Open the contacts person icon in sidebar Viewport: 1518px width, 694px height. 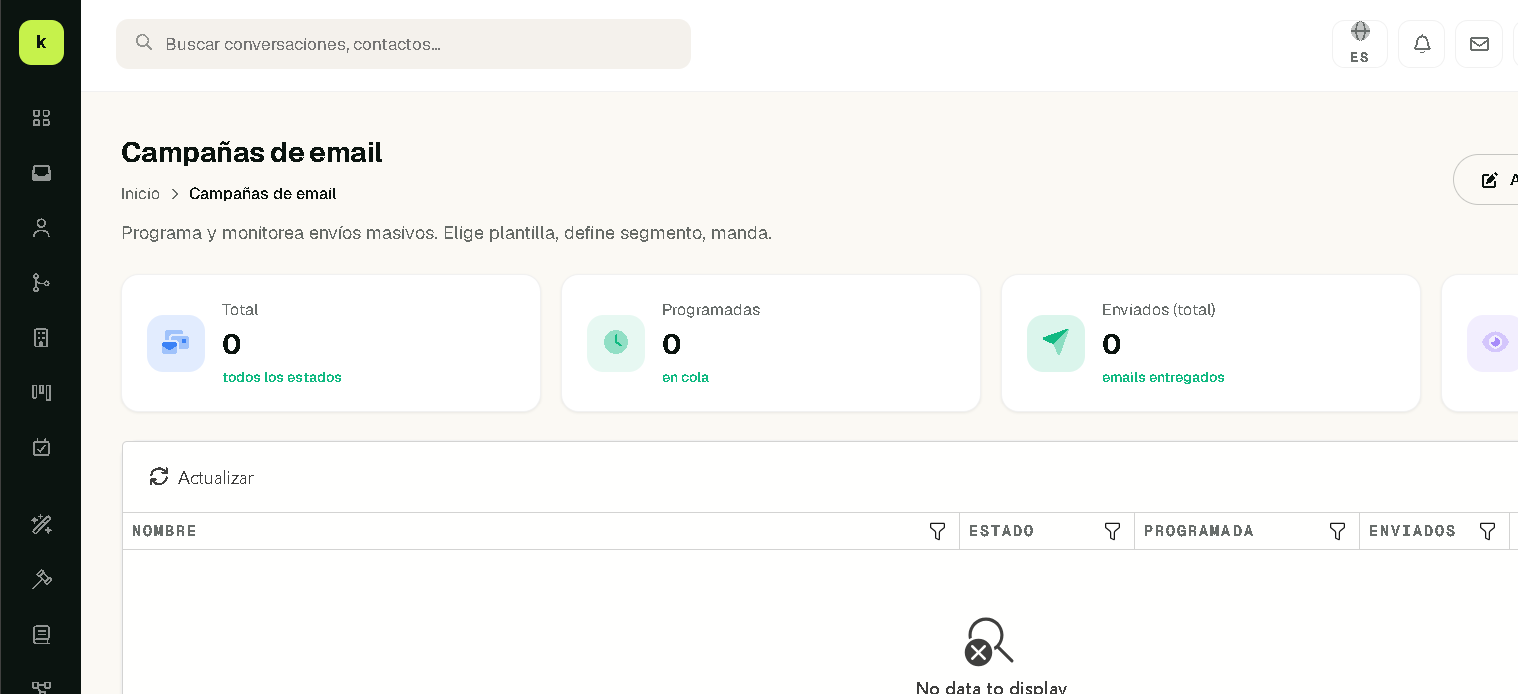[41, 228]
